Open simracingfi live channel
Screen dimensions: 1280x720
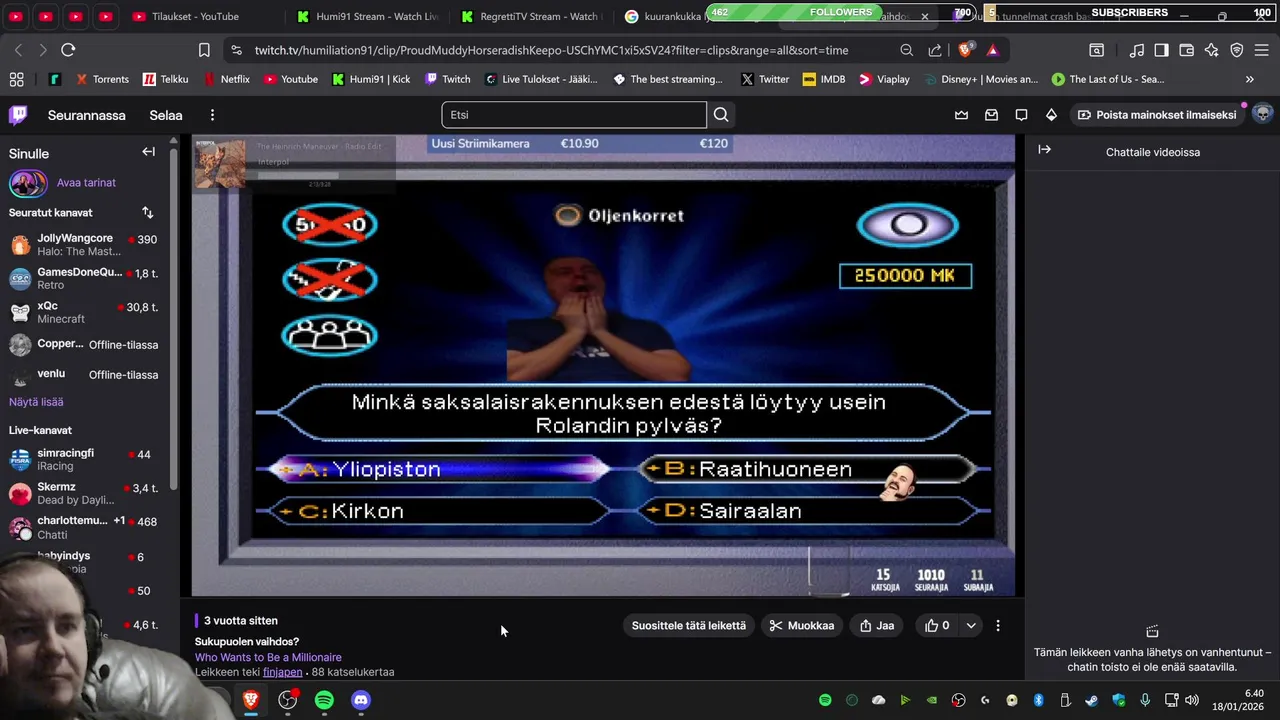click(x=84, y=460)
